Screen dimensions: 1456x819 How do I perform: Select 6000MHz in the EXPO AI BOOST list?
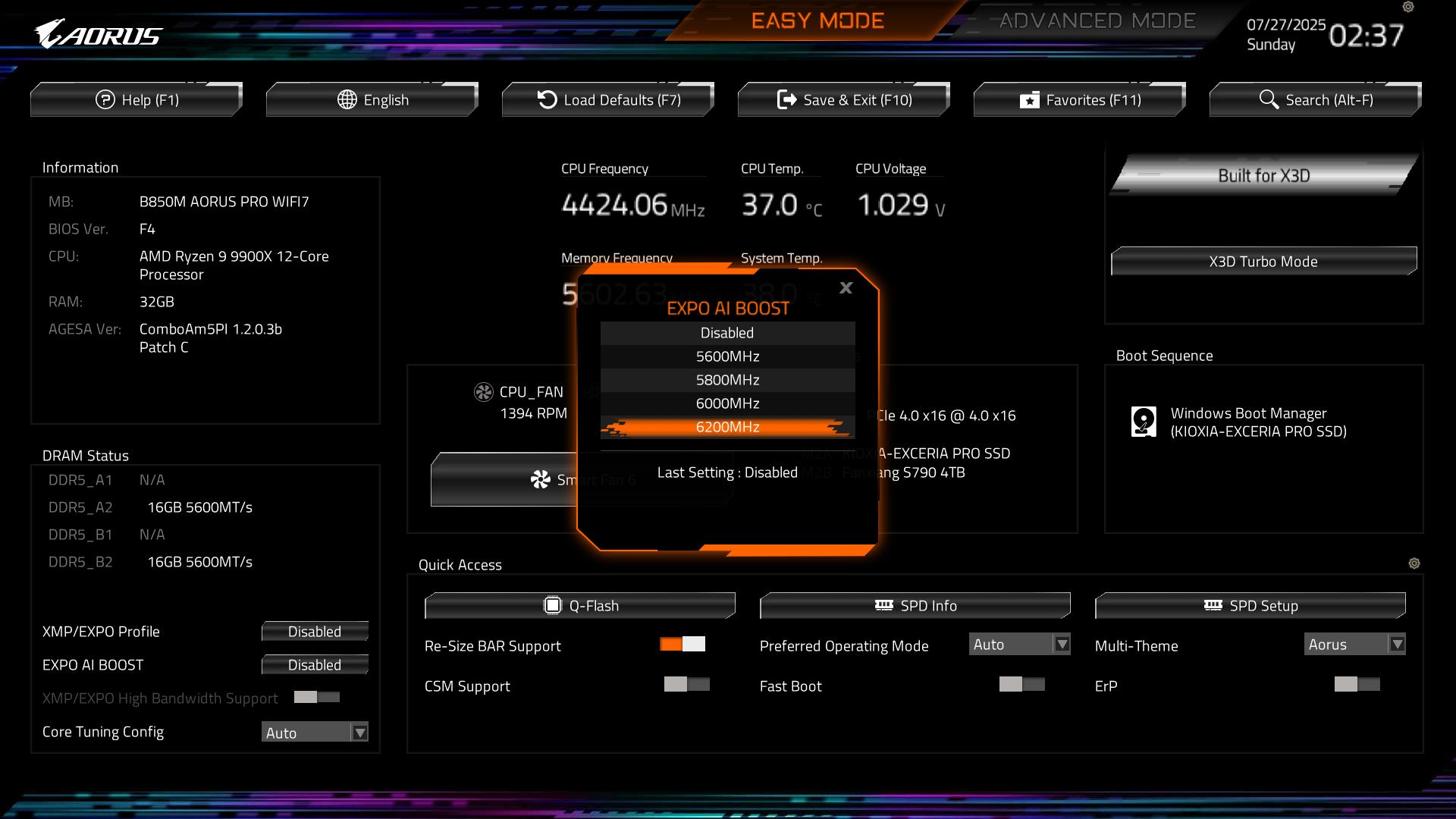coord(727,403)
